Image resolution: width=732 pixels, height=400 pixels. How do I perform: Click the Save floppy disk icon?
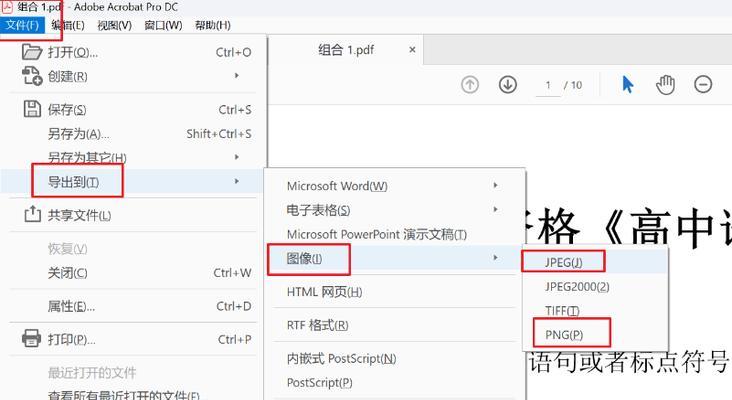click(32, 109)
